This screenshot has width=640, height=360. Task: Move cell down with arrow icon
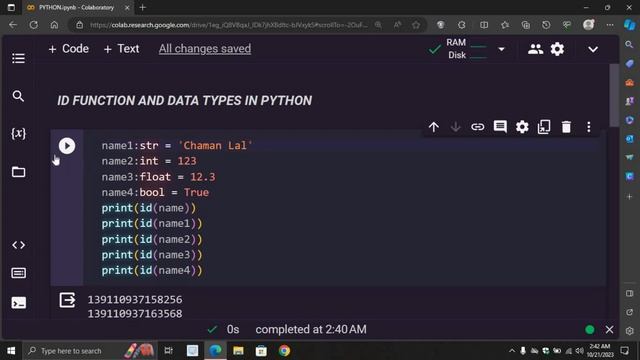point(456,127)
